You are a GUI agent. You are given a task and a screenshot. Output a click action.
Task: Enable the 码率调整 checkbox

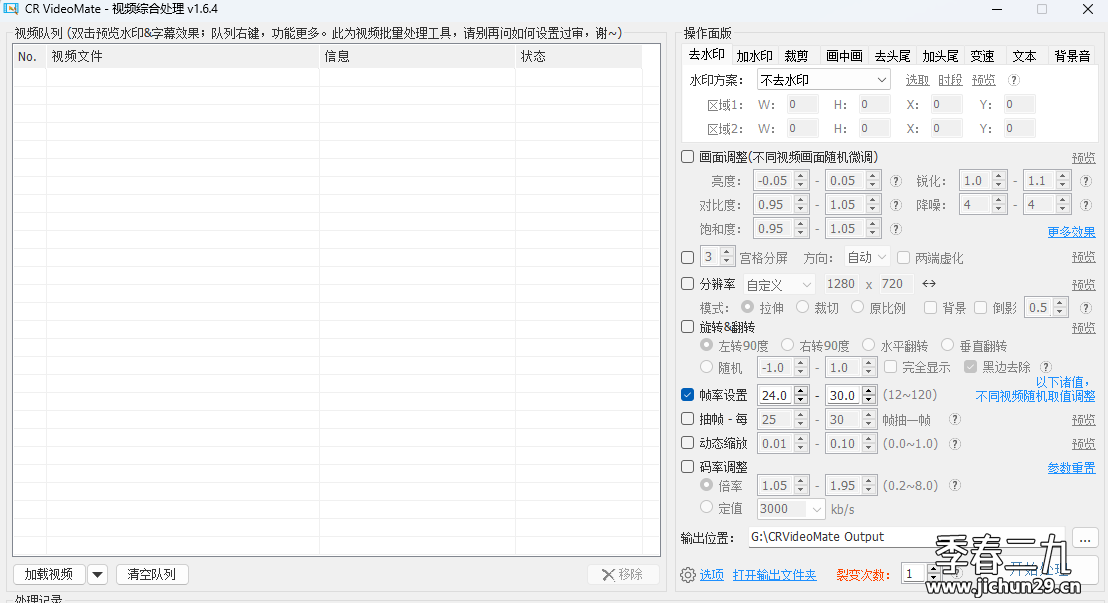point(688,467)
